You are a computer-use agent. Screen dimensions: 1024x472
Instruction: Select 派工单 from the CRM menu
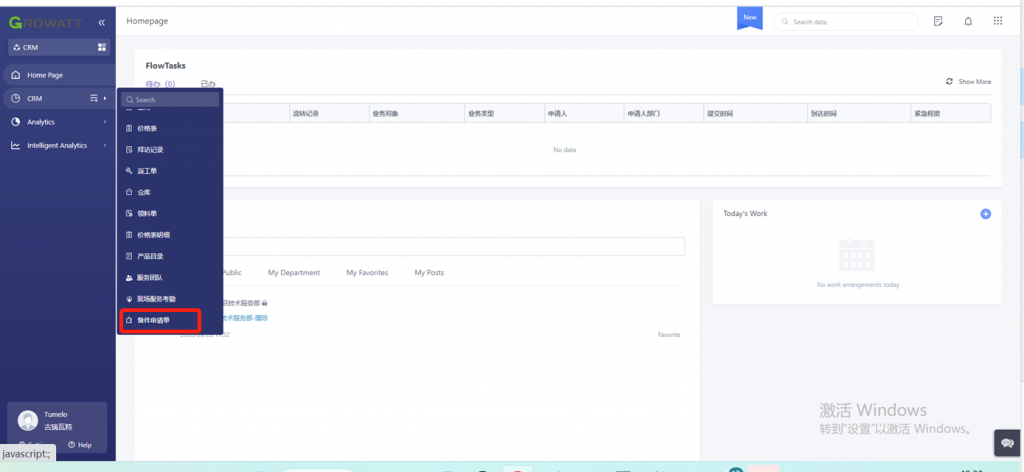pos(146,171)
